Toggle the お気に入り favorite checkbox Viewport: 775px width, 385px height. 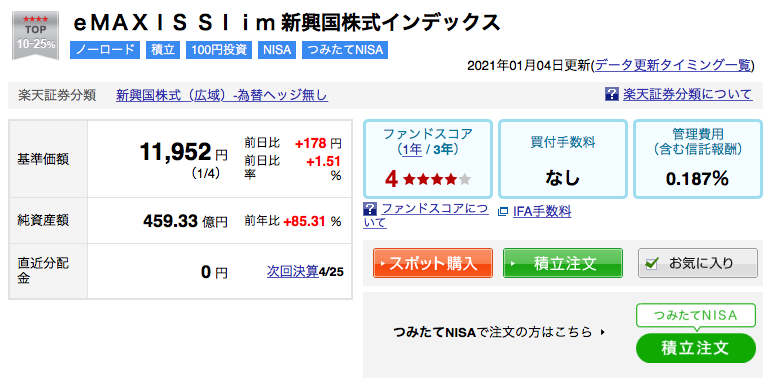point(651,263)
